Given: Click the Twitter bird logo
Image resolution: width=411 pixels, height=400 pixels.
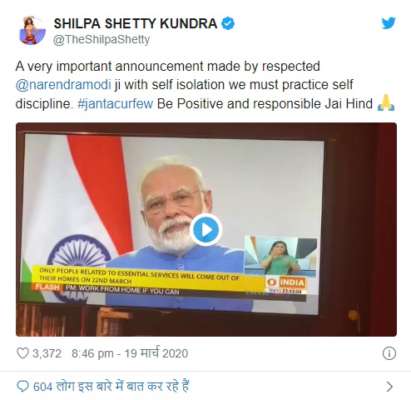Looking at the screenshot, I should (x=389, y=23).
